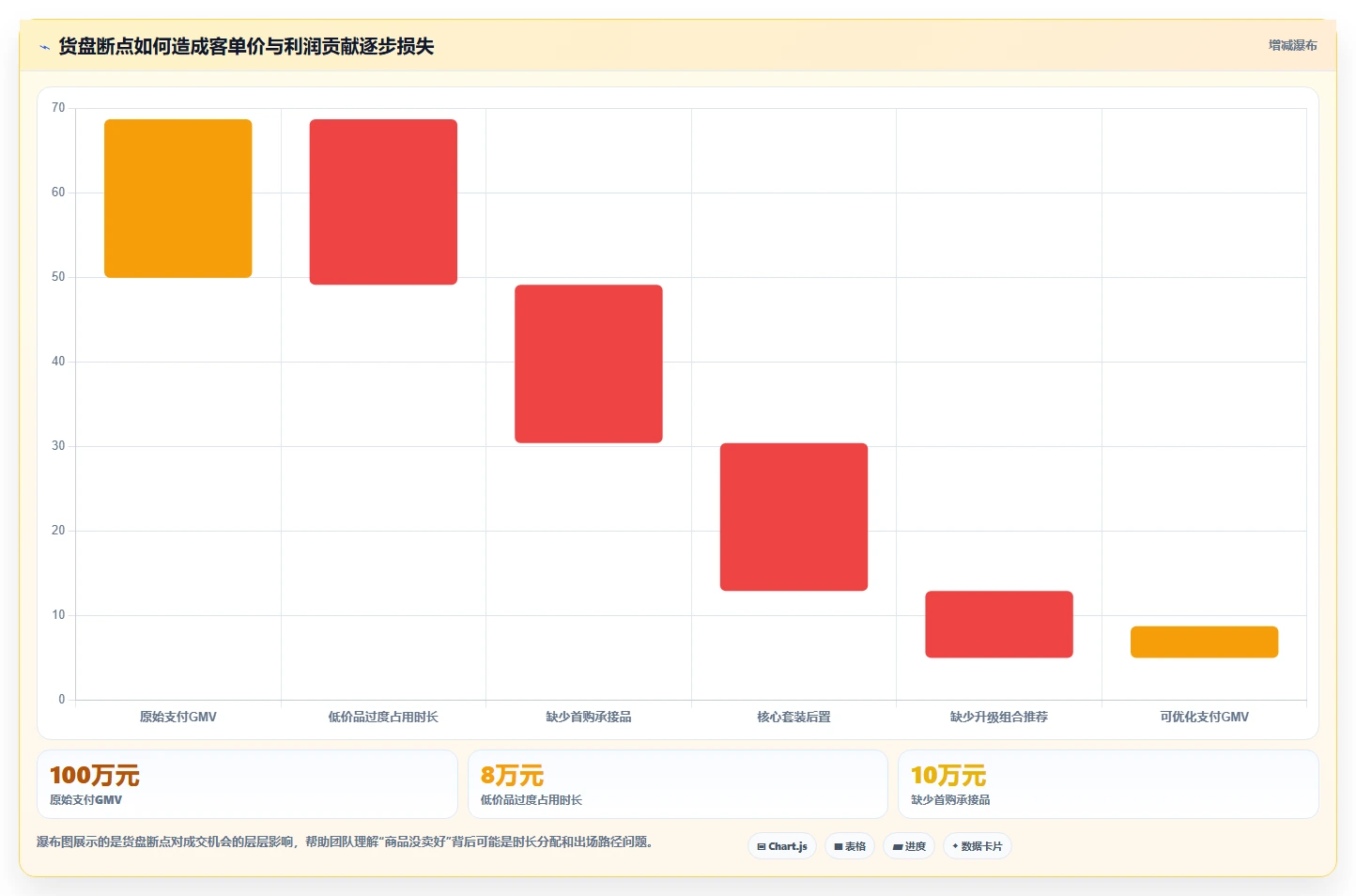Screen dimensions: 1356x896
Task: Click the 可优化支付GMV orange bar
Action: tap(1204, 641)
